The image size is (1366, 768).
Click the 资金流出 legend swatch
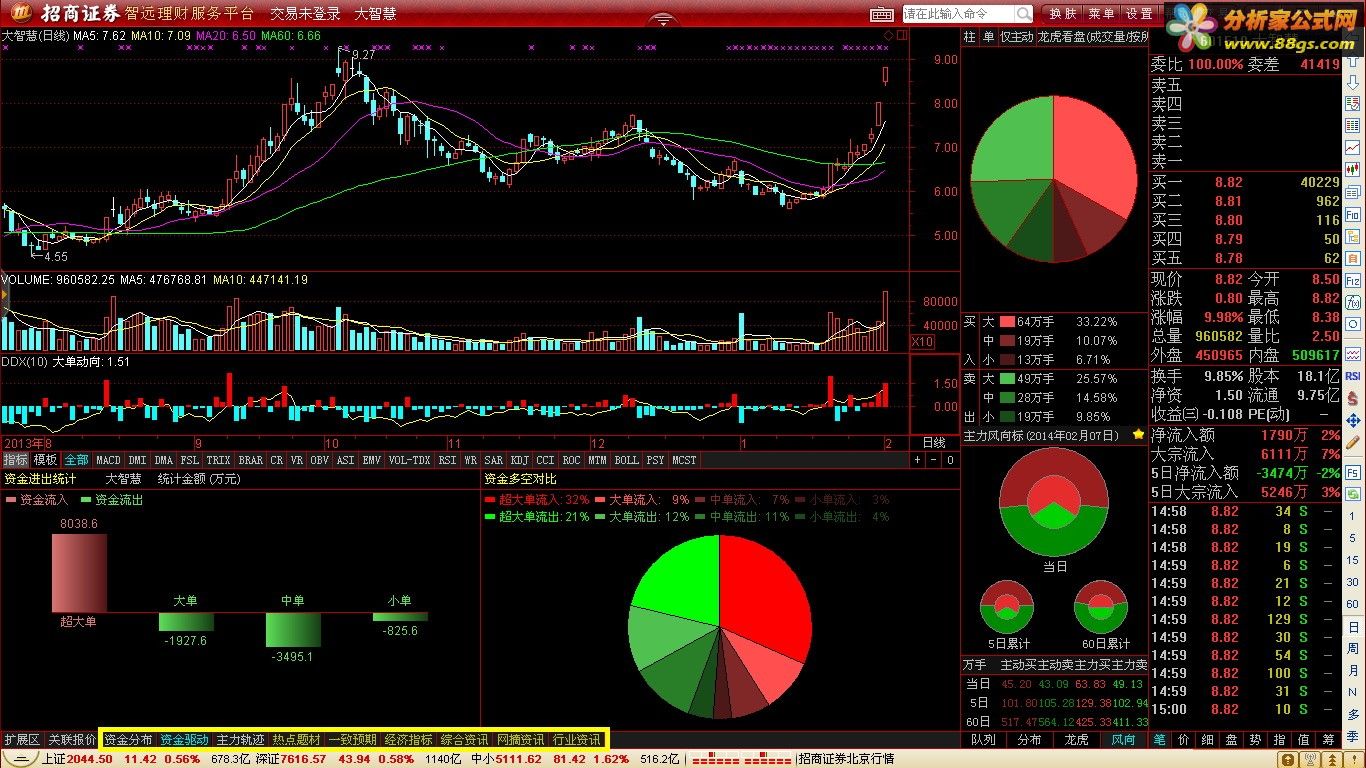click(86, 499)
